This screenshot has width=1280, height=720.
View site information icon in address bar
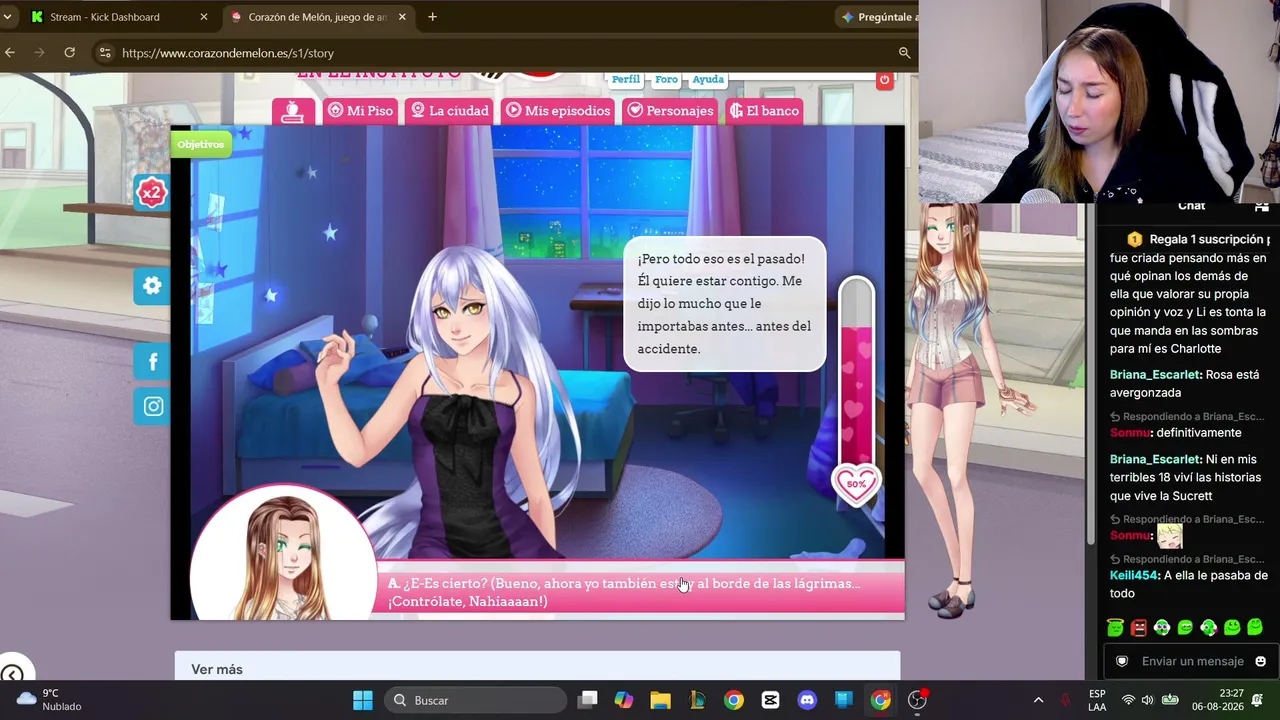[x=105, y=53]
